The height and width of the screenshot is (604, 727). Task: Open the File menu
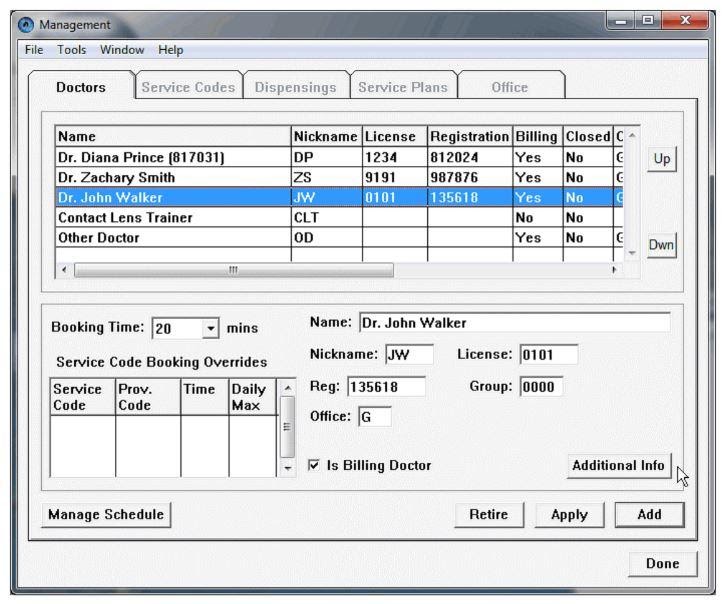(34, 50)
